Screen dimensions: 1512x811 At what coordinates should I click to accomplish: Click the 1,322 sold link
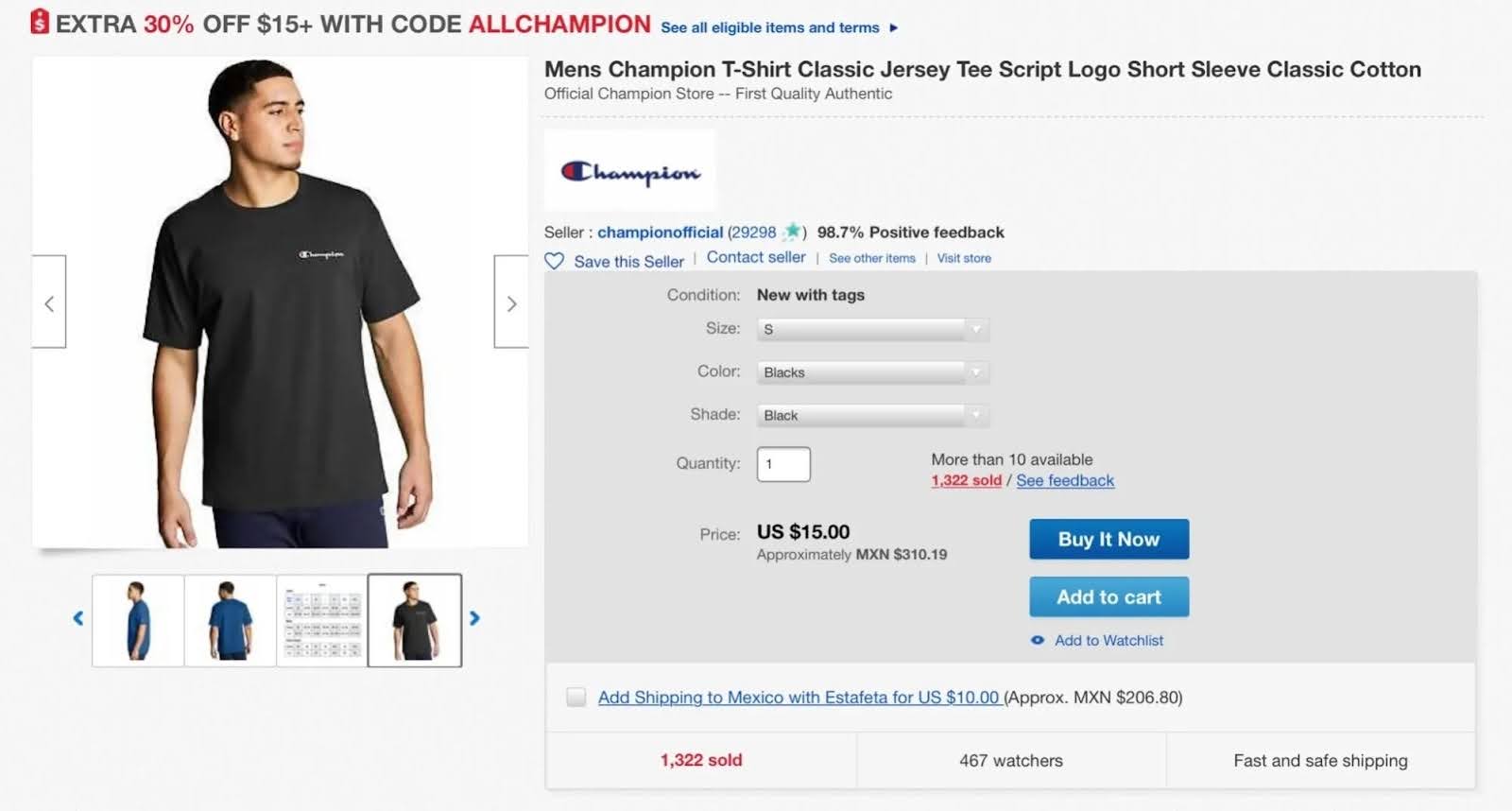965,480
